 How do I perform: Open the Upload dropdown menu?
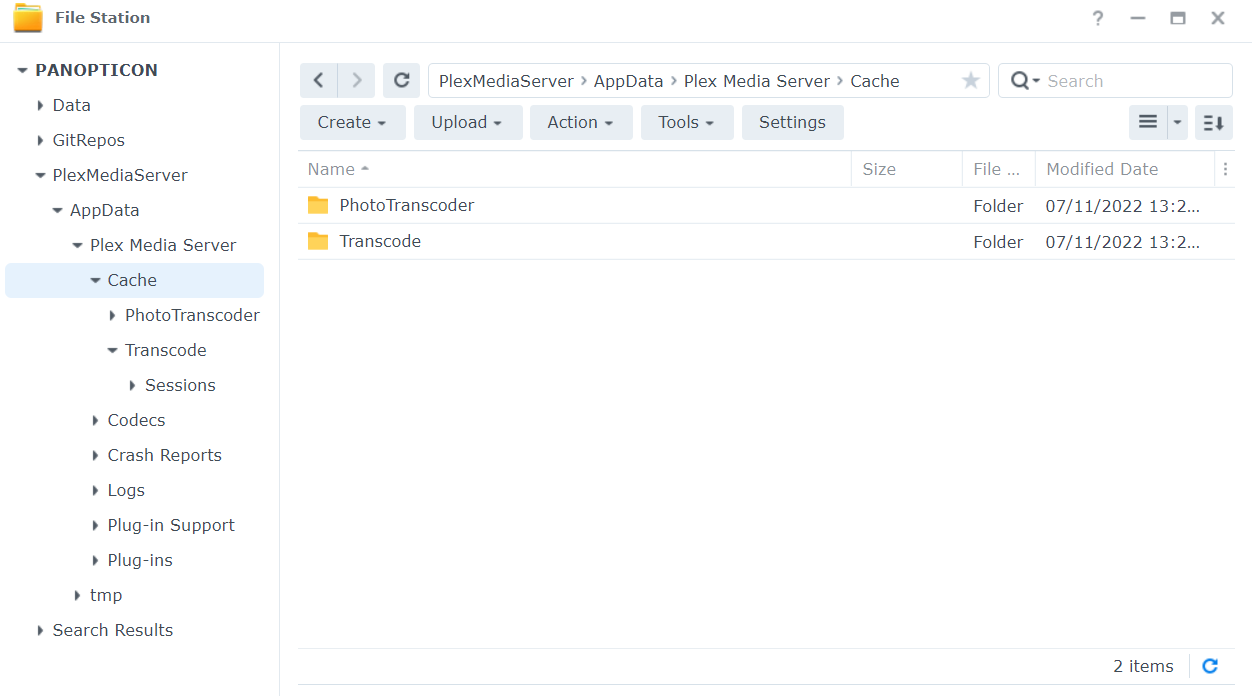(x=467, y=122)
